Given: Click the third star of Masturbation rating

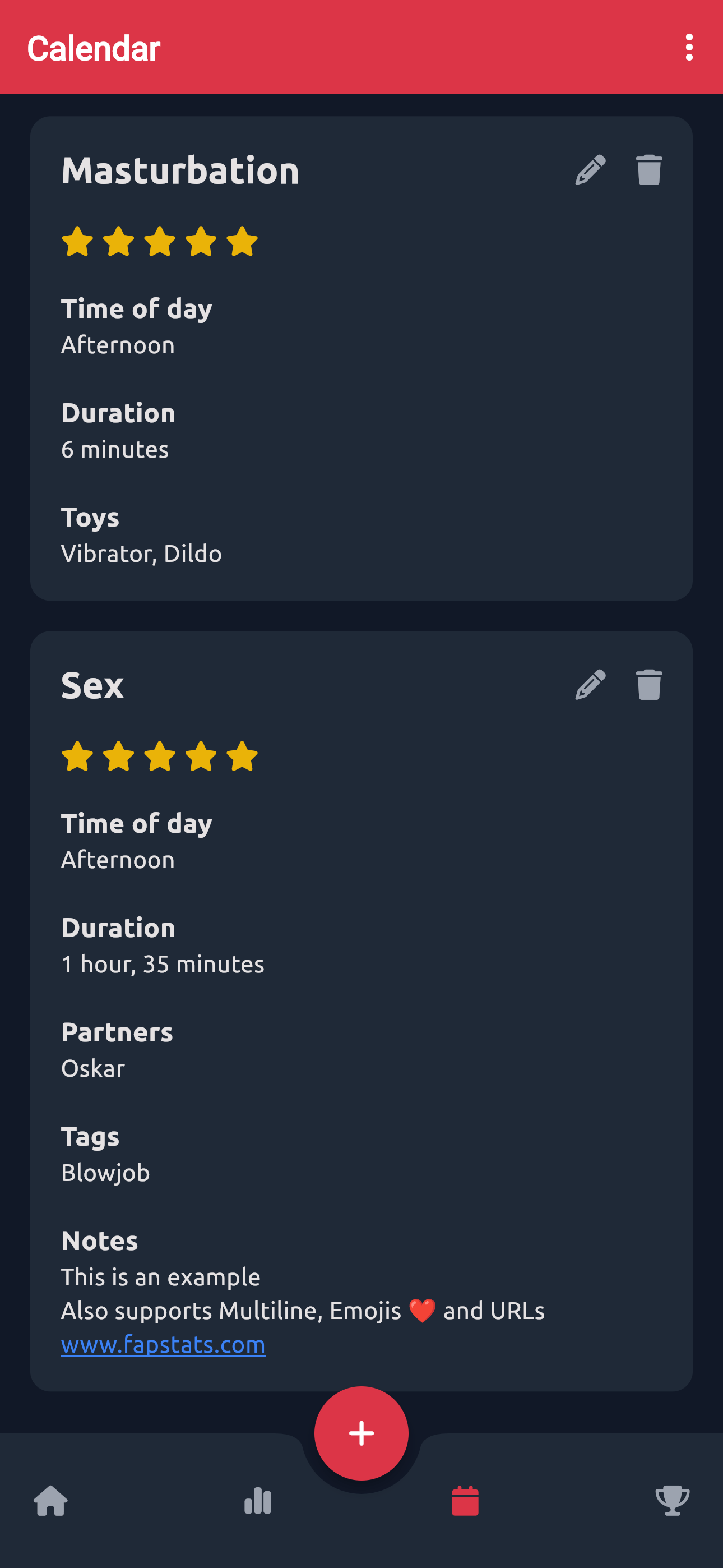Looking at the screenshot, I should (159, 242).
